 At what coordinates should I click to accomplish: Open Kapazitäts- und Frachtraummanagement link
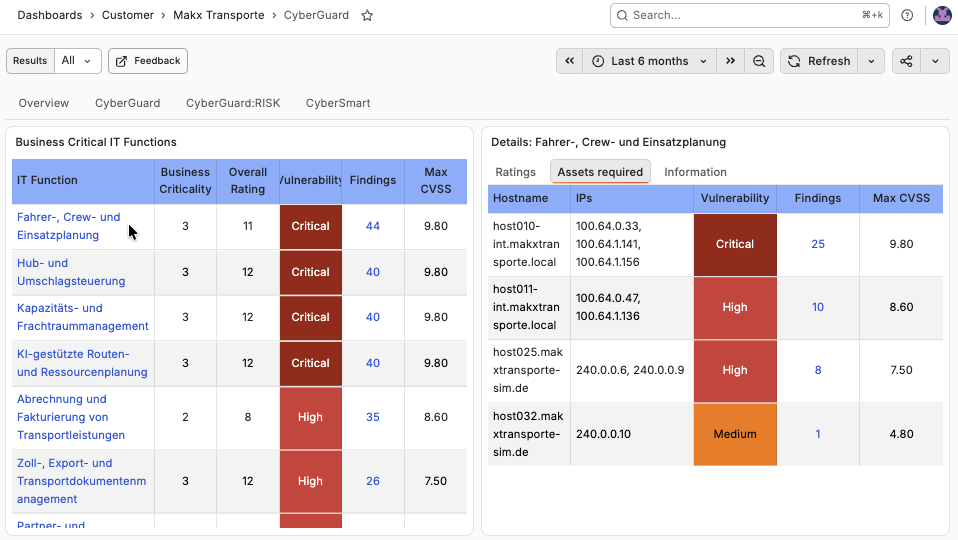[x=82, y=317]
